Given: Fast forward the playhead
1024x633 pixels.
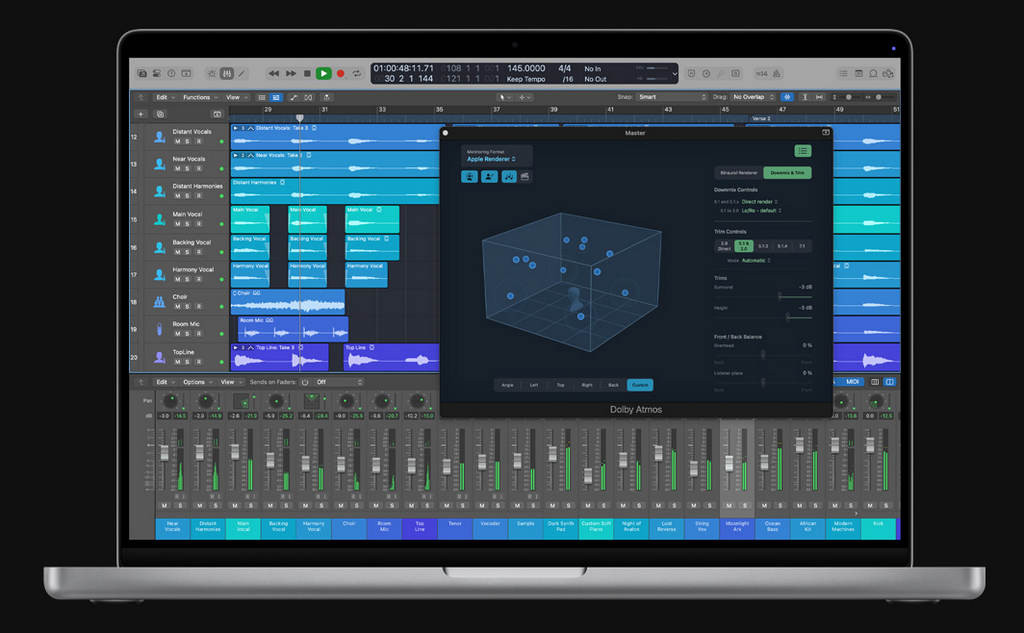Looking at the screenshot, I should (x=291, y=74).
